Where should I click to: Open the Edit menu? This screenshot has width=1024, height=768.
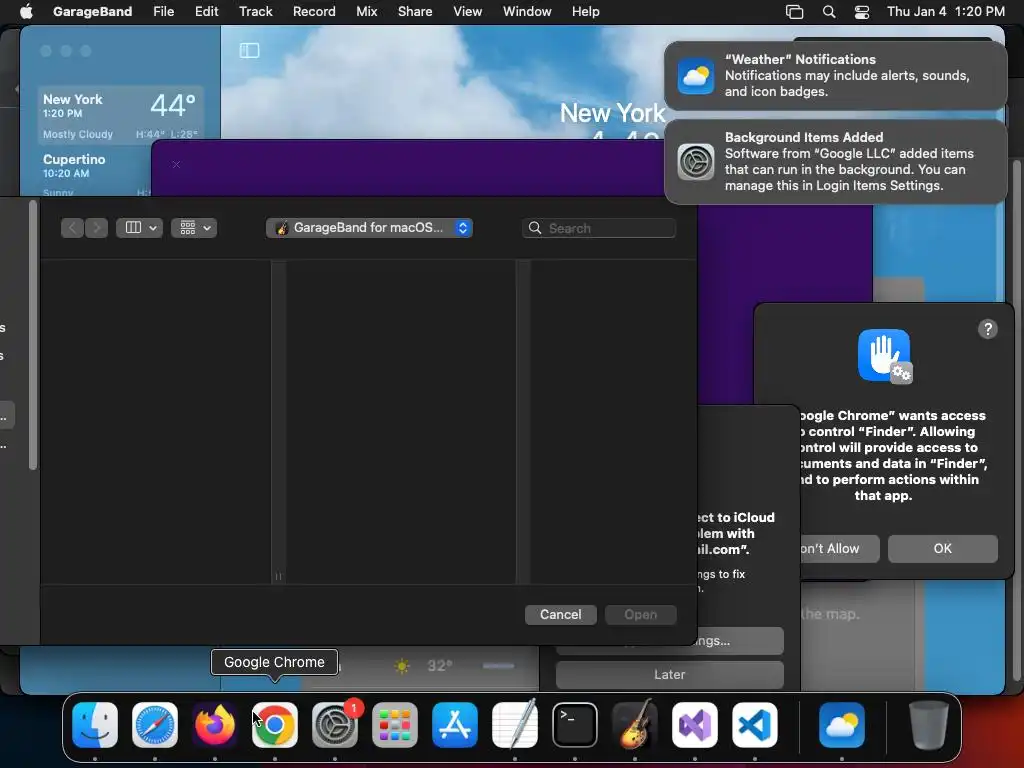click(206, 11)
